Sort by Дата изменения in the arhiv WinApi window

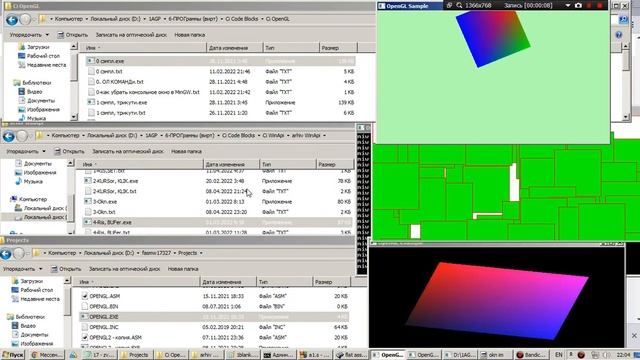[x=231, y=164]
